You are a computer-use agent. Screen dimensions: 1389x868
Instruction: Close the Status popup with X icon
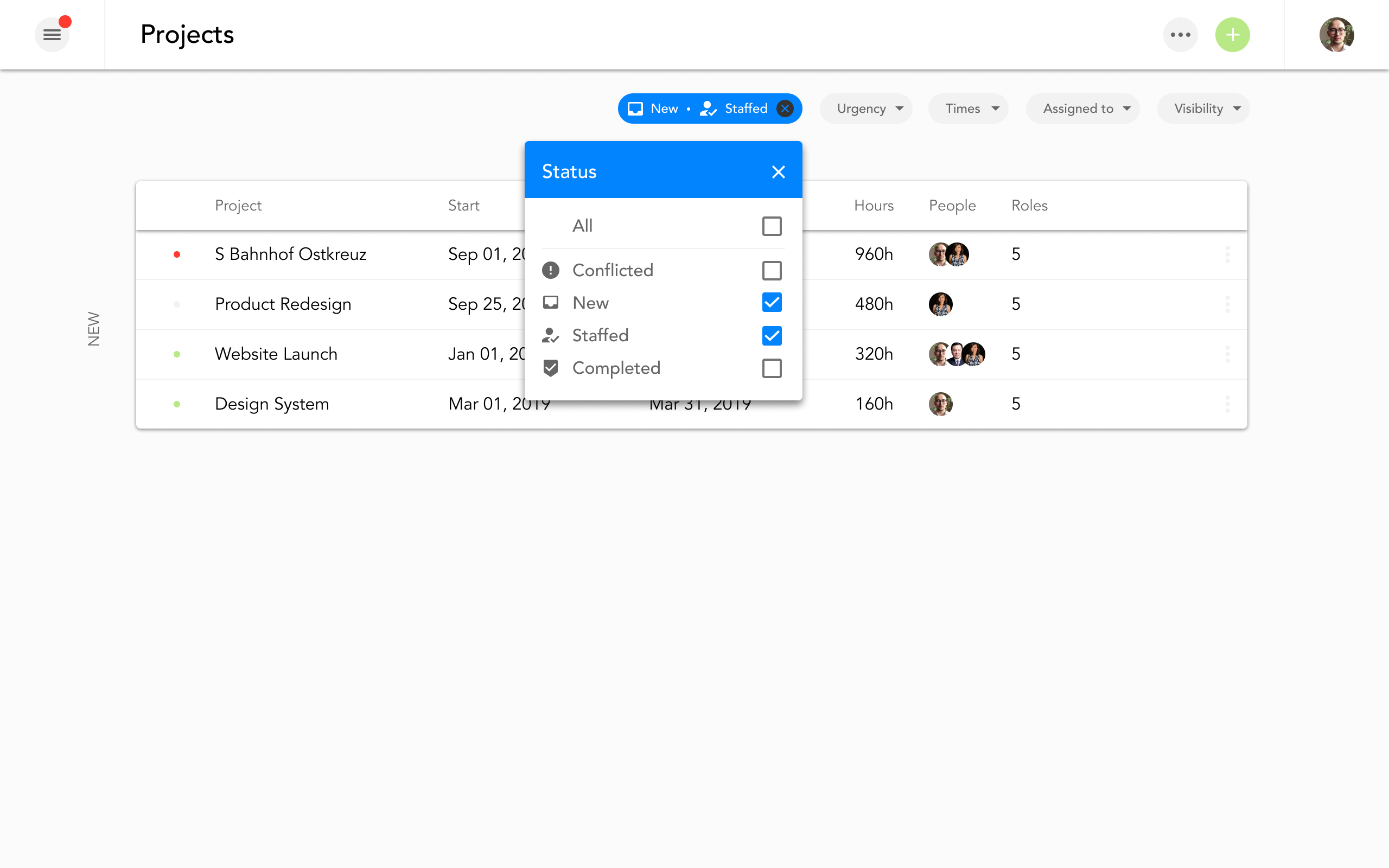[778, 171]
